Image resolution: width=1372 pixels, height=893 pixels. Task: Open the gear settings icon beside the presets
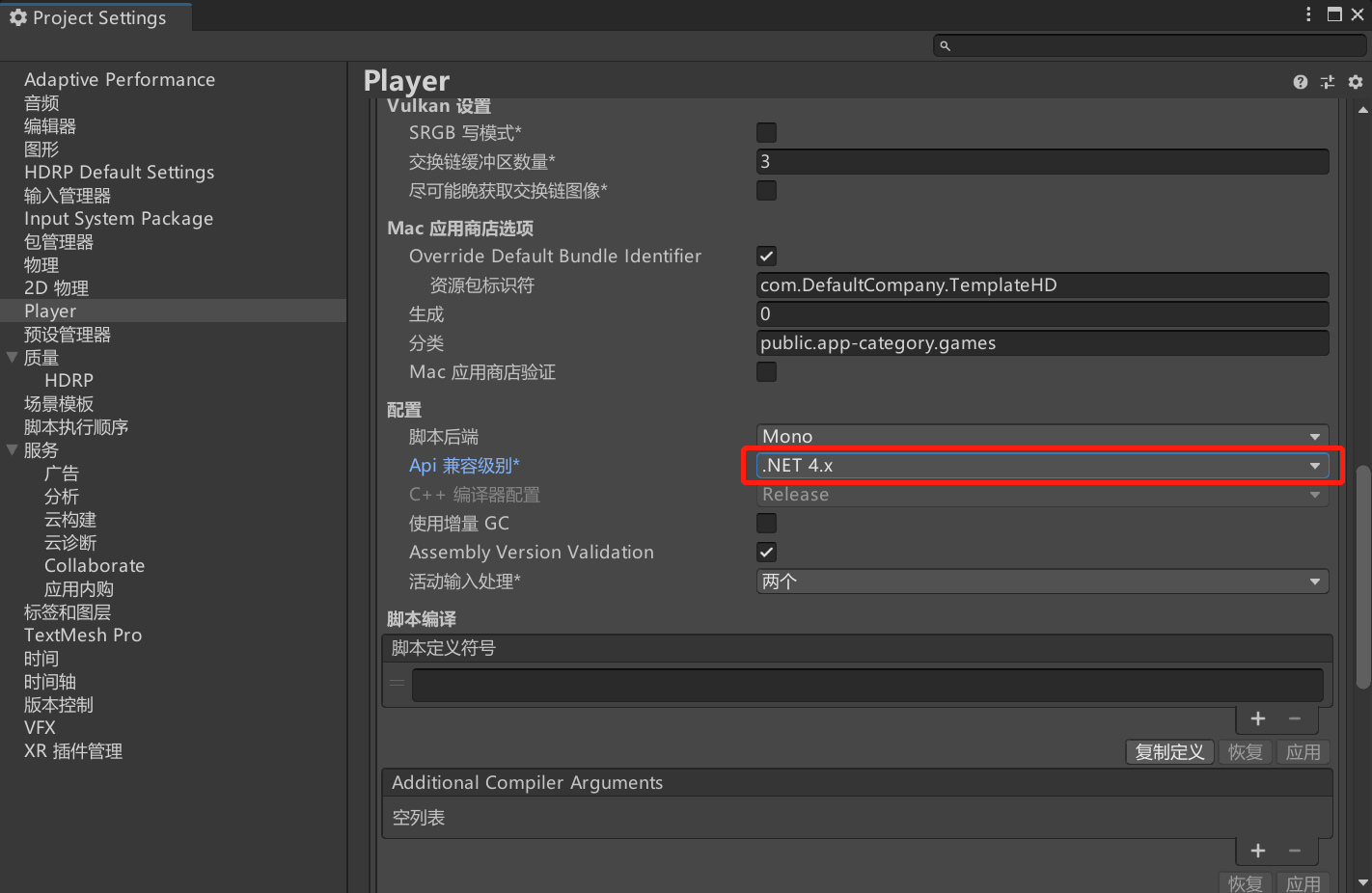[x=1356, y=82]
